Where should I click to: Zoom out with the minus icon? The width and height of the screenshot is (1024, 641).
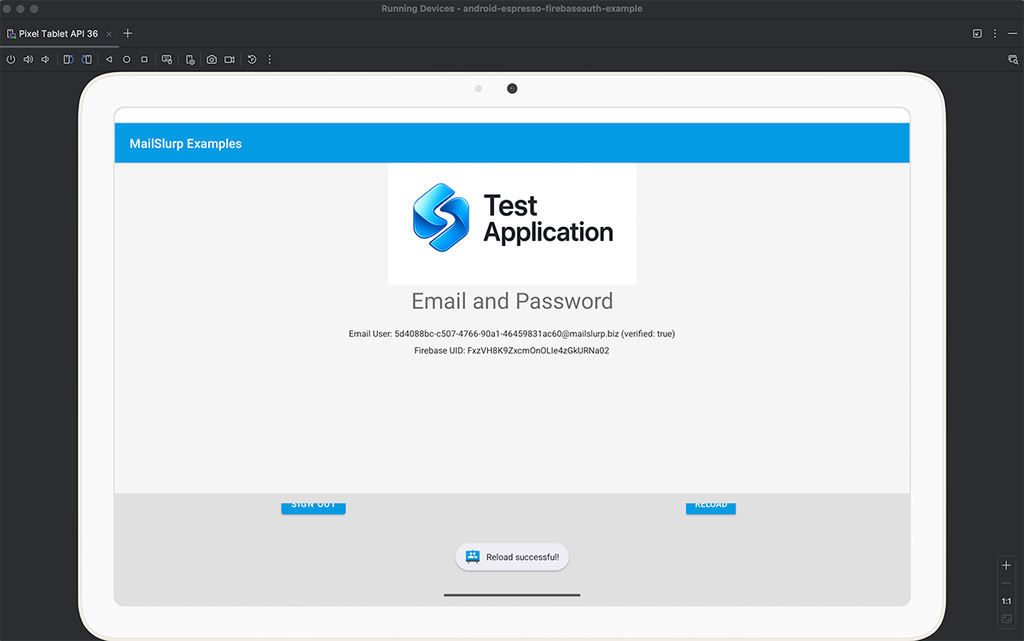[x=1006, y=584]
